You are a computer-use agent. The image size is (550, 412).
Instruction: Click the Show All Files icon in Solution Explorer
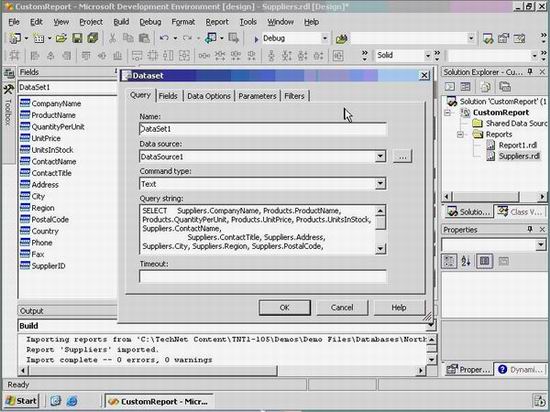[x=505, y=87]
